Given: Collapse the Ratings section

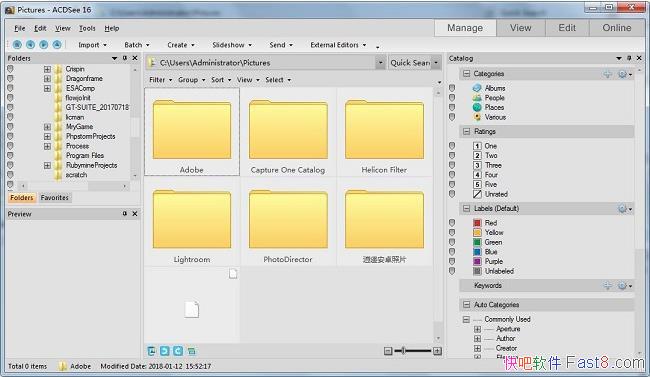Looking at the screenshot, I should coord(466,131).
